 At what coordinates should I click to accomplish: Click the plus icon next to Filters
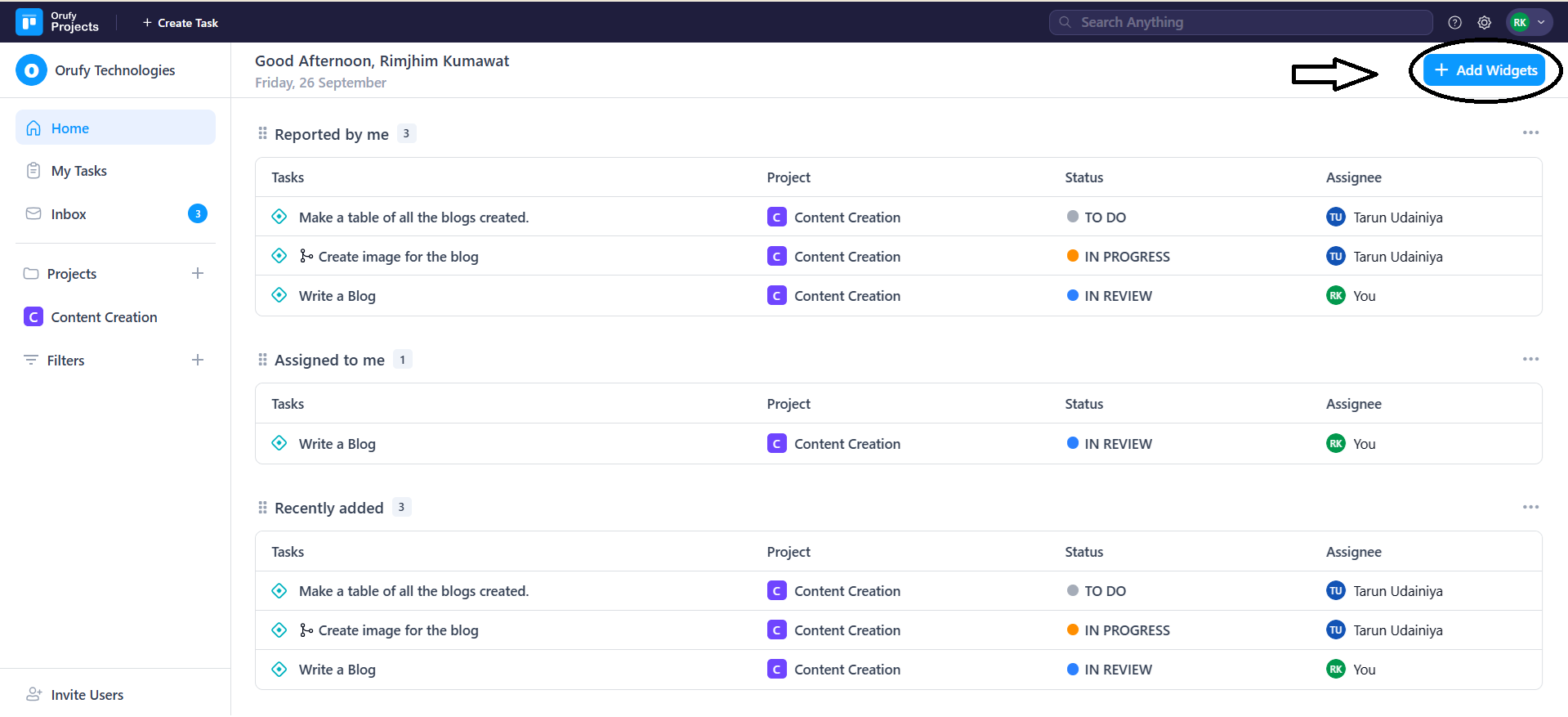click(198, 360)
